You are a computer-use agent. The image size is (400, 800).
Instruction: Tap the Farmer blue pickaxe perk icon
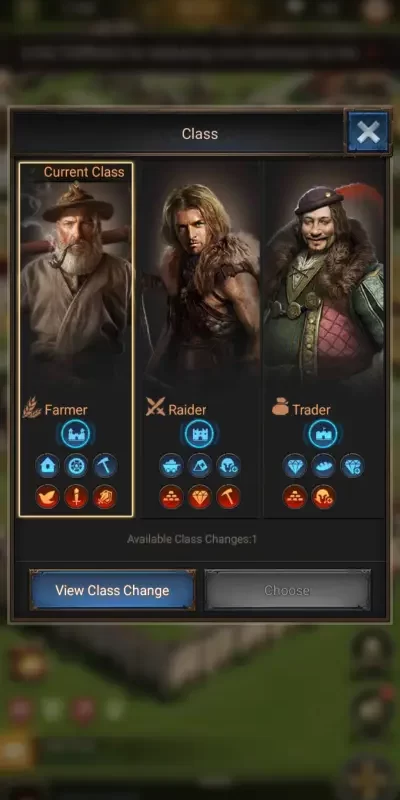[105, 465]
